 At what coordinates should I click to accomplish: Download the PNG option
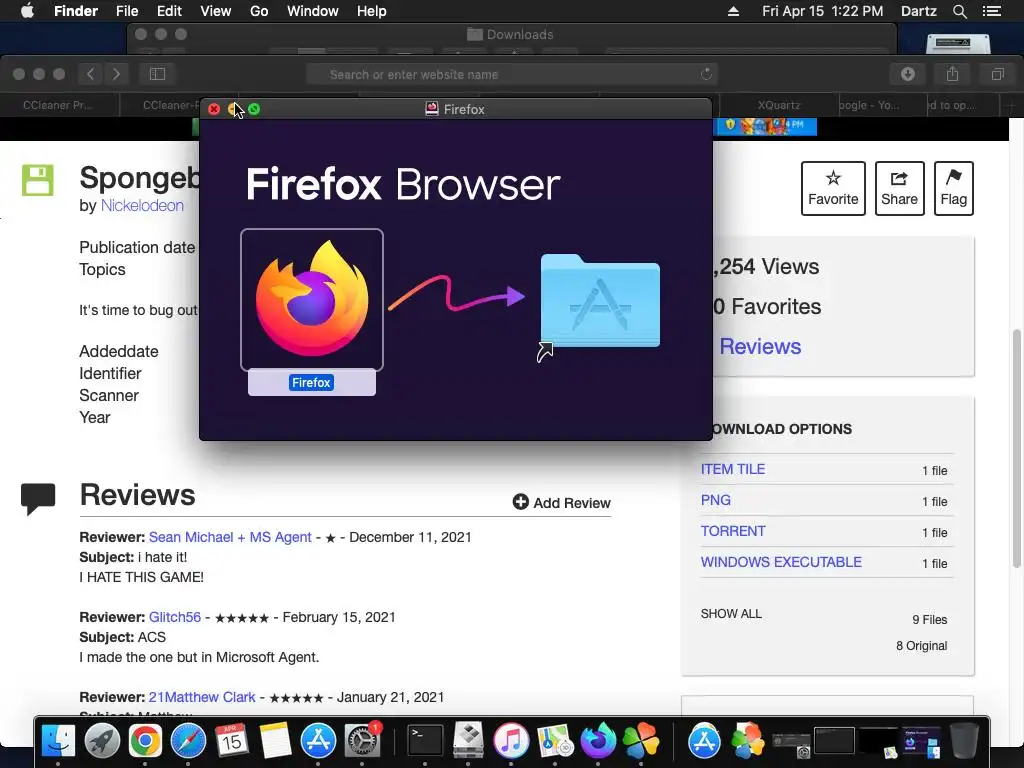click(x=716, y=500)
